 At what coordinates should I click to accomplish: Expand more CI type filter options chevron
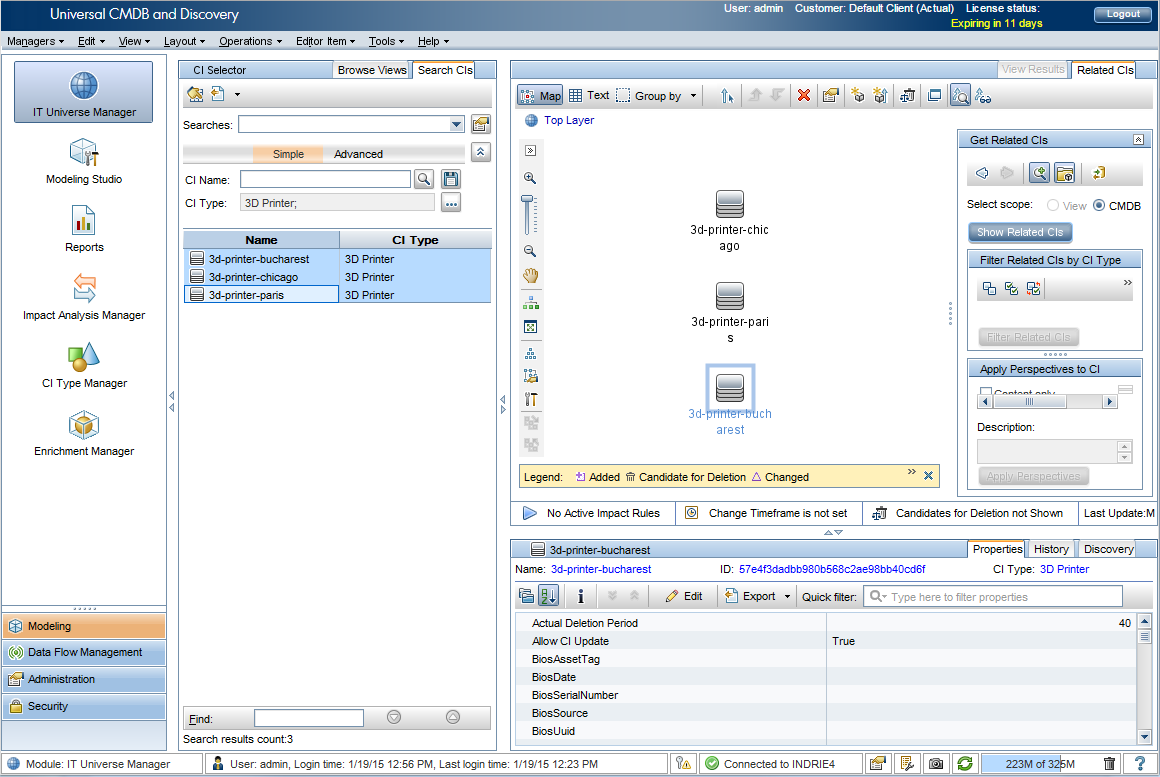point(1127,283)
